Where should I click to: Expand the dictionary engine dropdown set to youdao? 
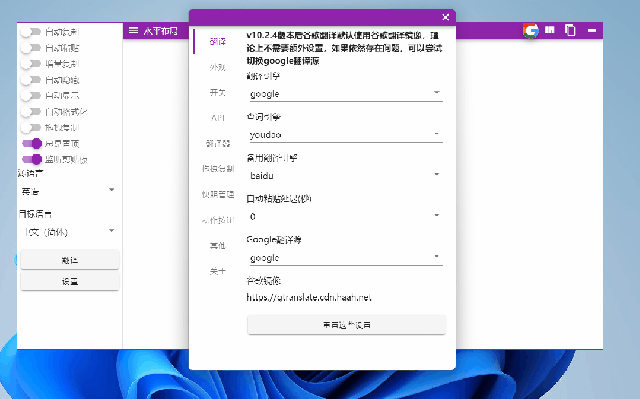pos(345,134)
